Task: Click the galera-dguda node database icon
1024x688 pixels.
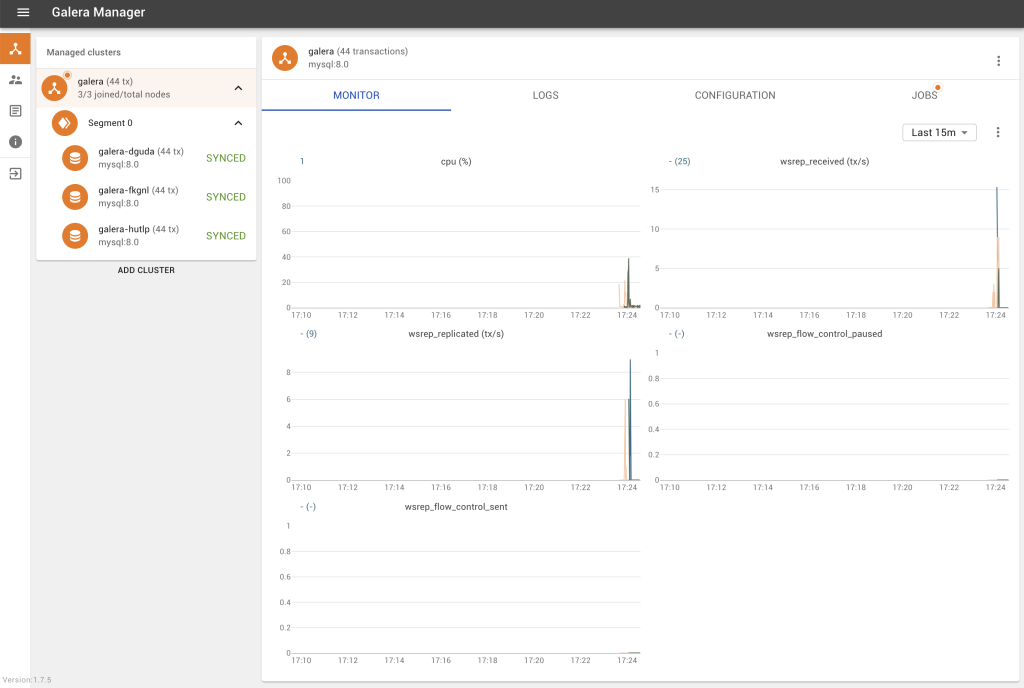Action: [75, 158]
